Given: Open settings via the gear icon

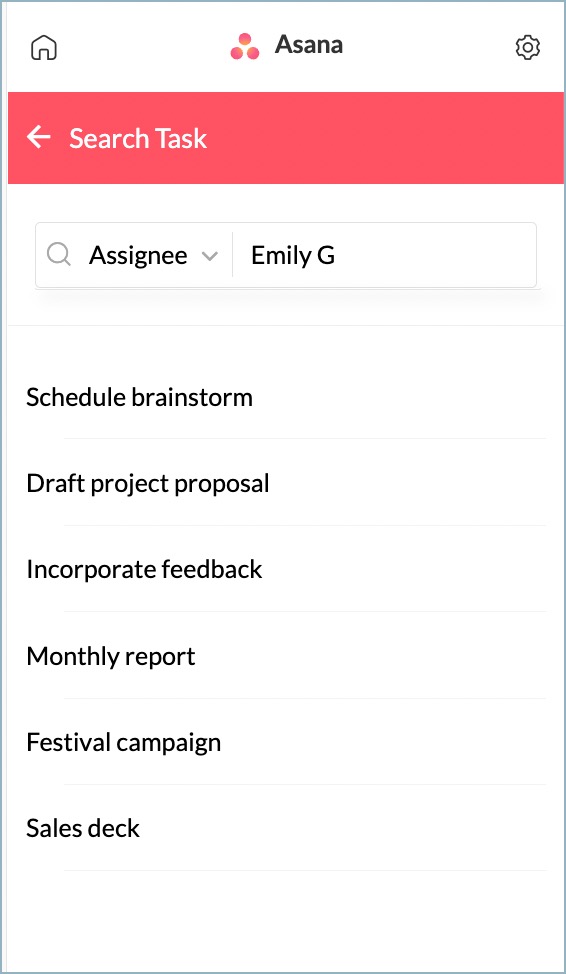Looking at the screenshot, I should pos(527,47).
